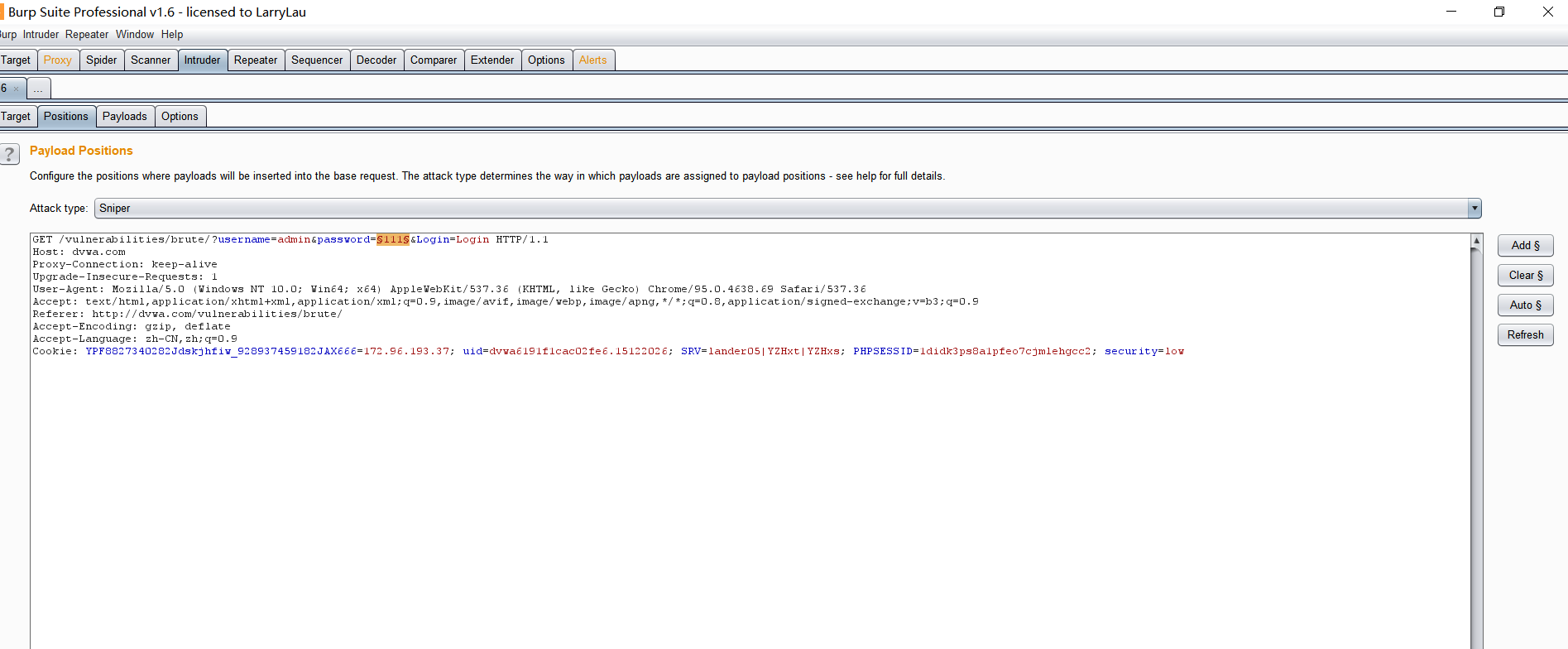Click the Accept-Encoding header line
Viewport: 1568px width, 649px height.
132,326
